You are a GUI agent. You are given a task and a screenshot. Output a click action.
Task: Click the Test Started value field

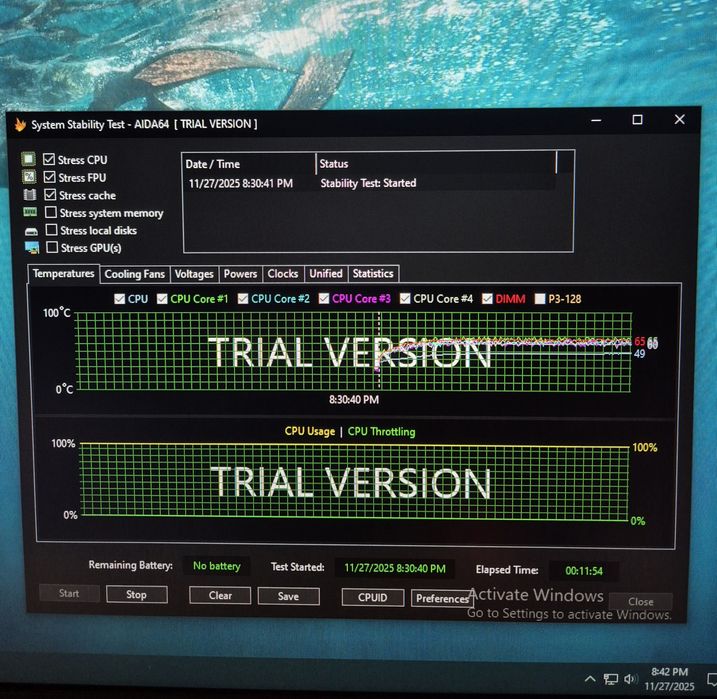395,568
